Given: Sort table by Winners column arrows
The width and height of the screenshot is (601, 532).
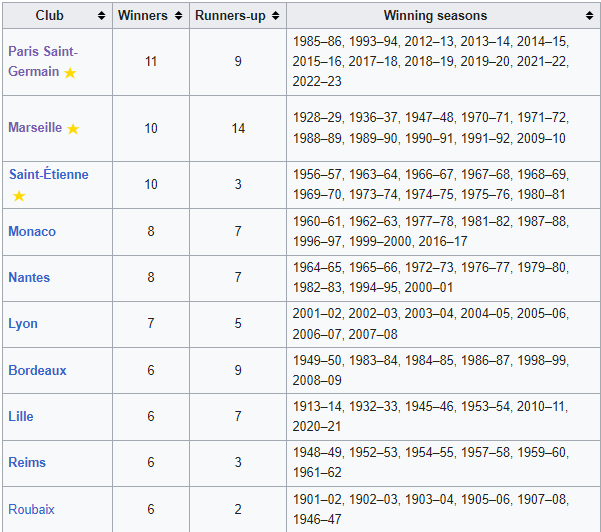Looking at the screenshot, I should point(178,16).
